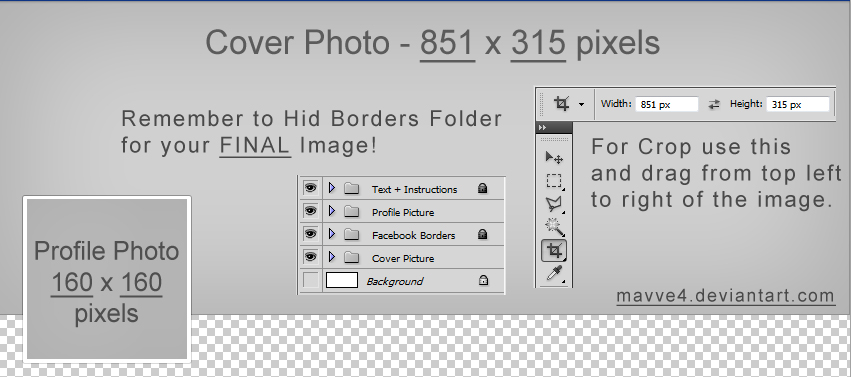The height and width of the screenshot is (377, 851).
Task: Swap width and height with the arrows icon
Action: 714,104
